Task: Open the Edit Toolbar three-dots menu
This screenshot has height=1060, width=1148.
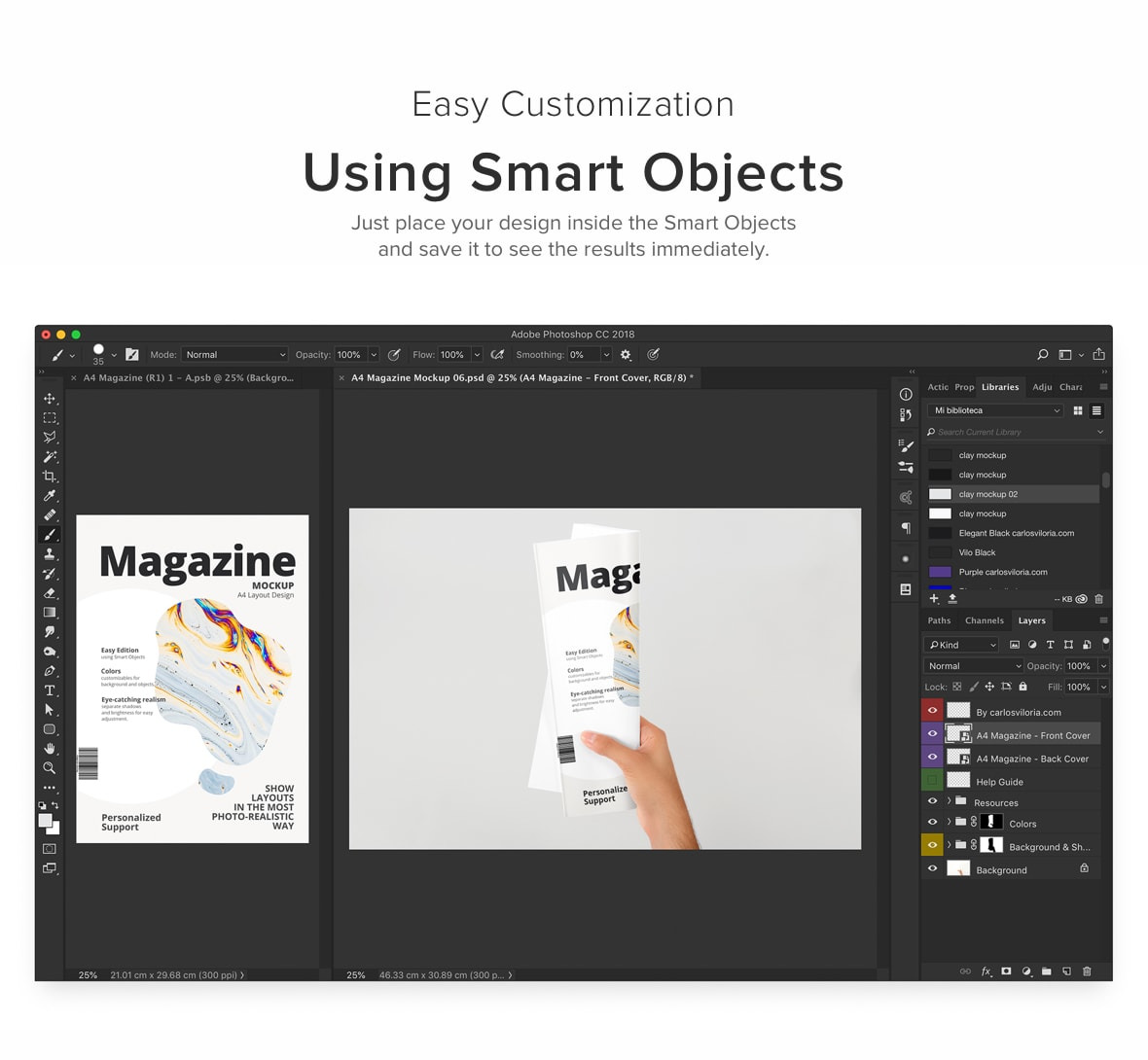Action: click(x=50, y=788)
